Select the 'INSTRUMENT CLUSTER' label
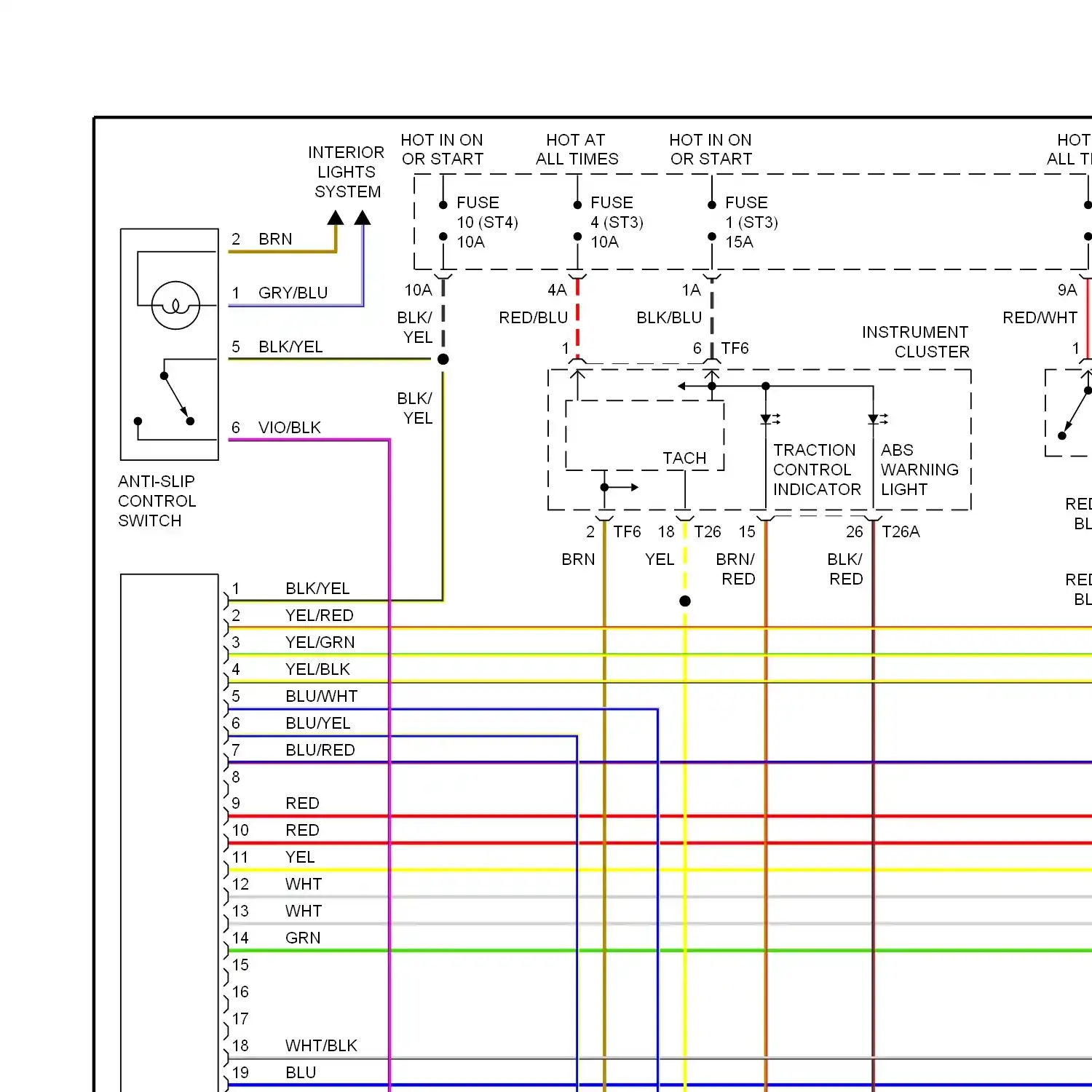 coord(916,342)
